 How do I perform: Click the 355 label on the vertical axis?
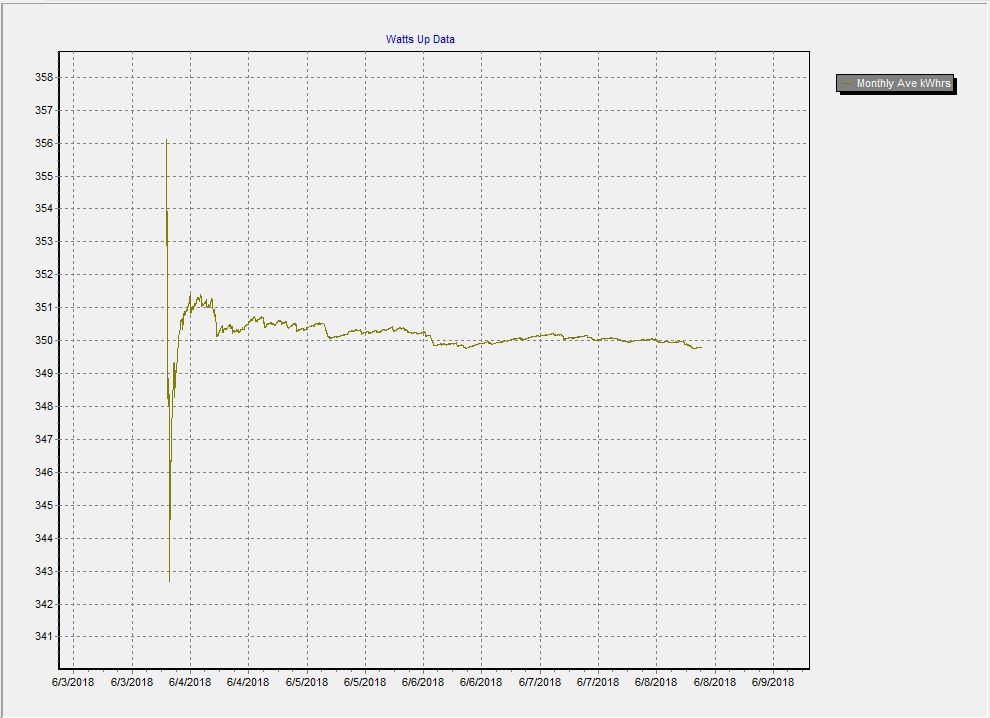click(44, 176)
